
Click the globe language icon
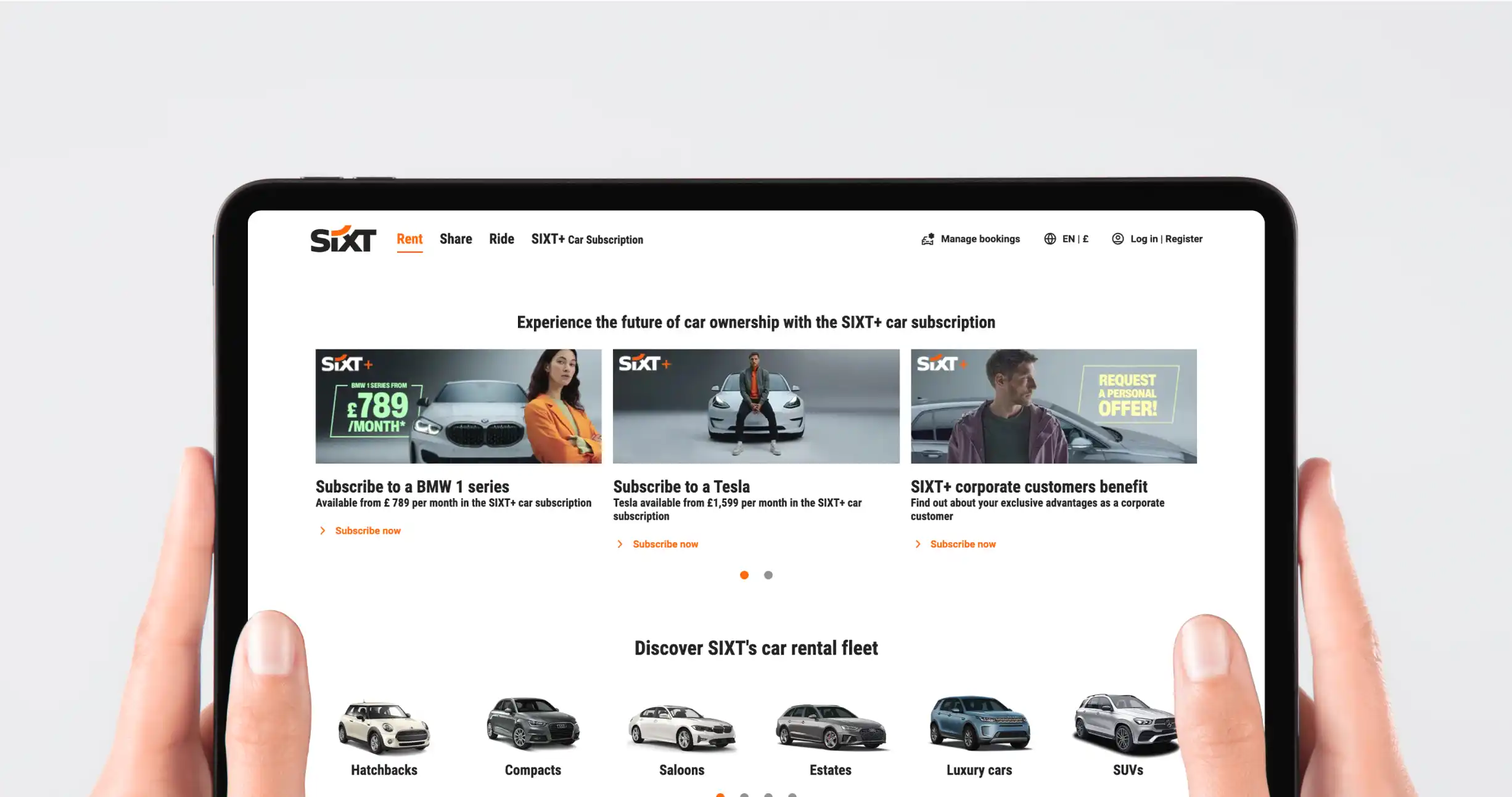click(x=1050, y=239)
